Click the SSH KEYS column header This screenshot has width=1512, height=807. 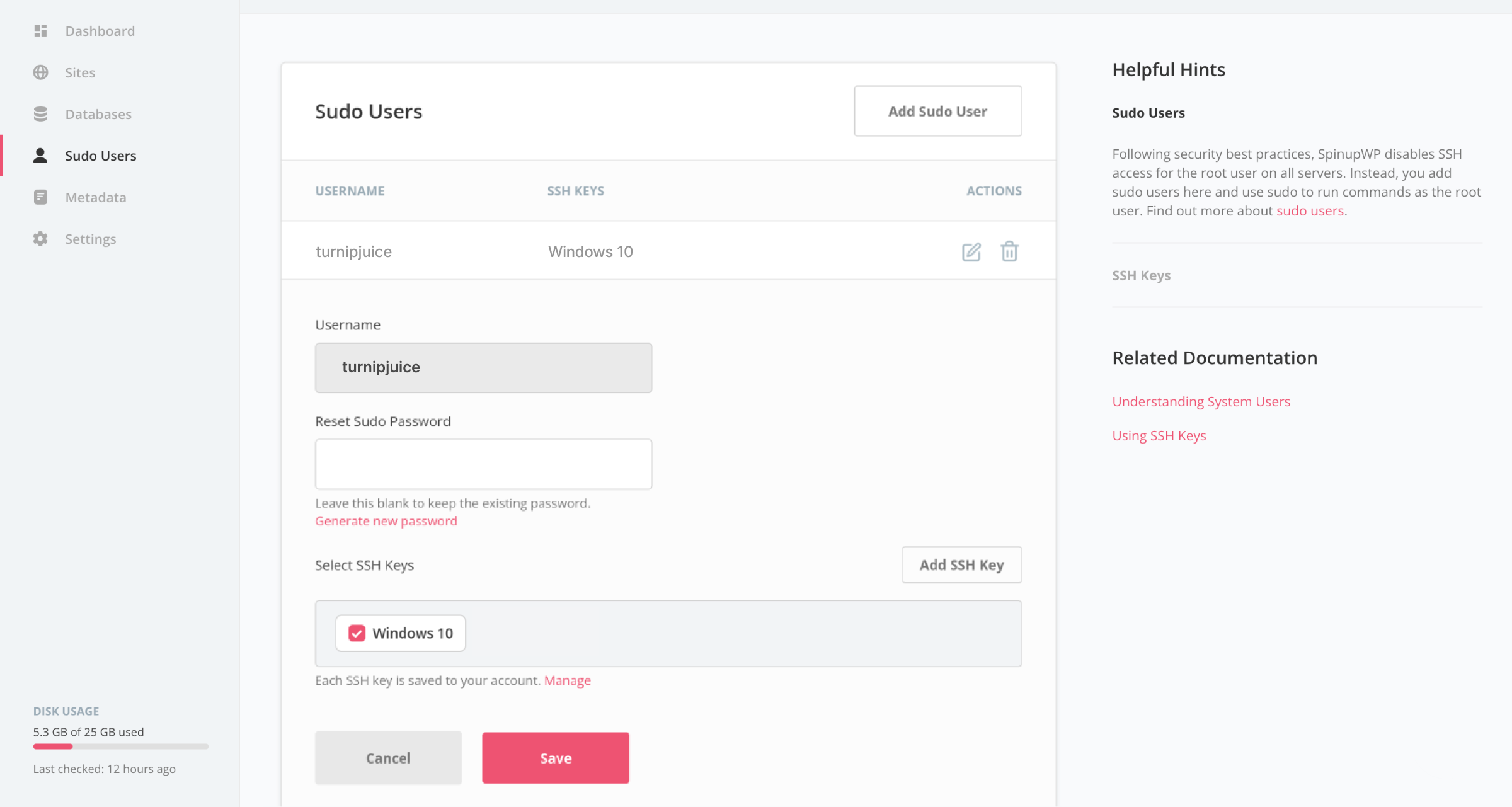coord(575,190)
